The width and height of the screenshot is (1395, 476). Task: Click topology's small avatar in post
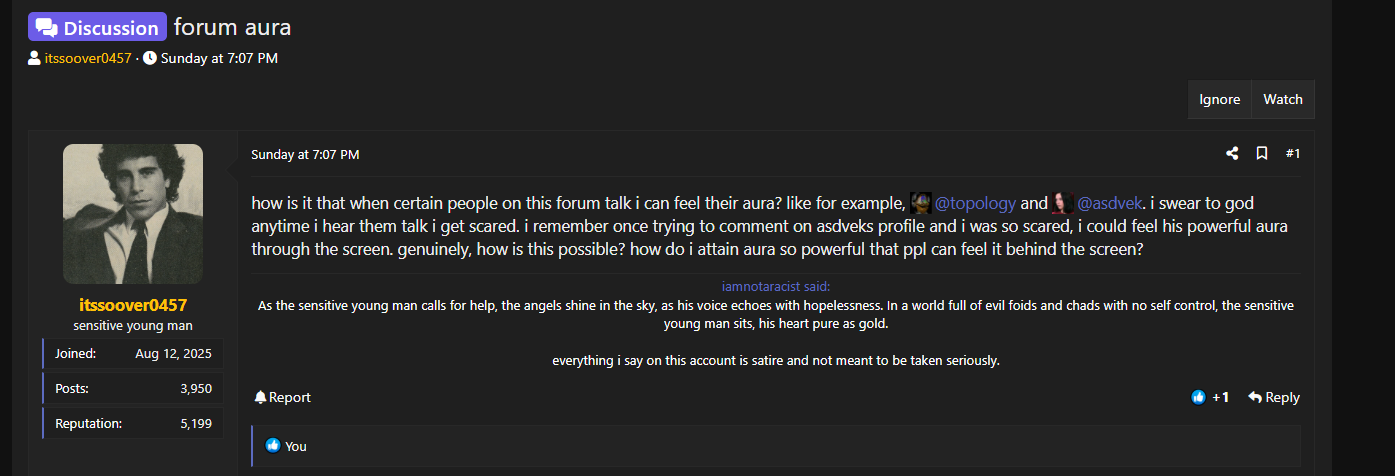(x=921, y=203)
